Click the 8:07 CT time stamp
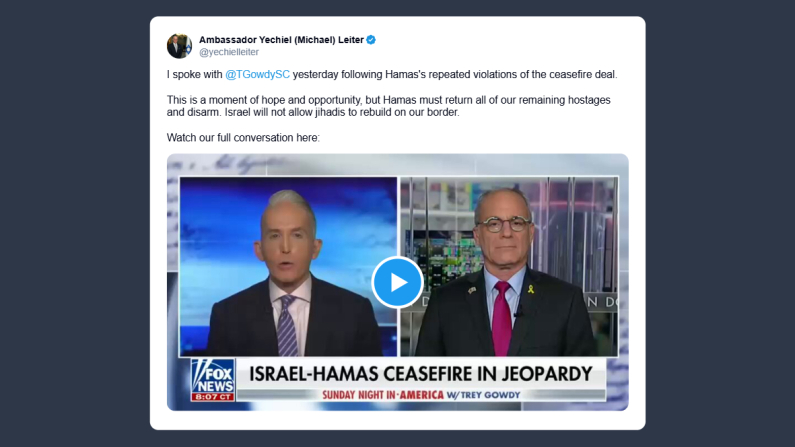Viewport: 795px width, 447px height. pyautogui.click(x=213, y=397)
